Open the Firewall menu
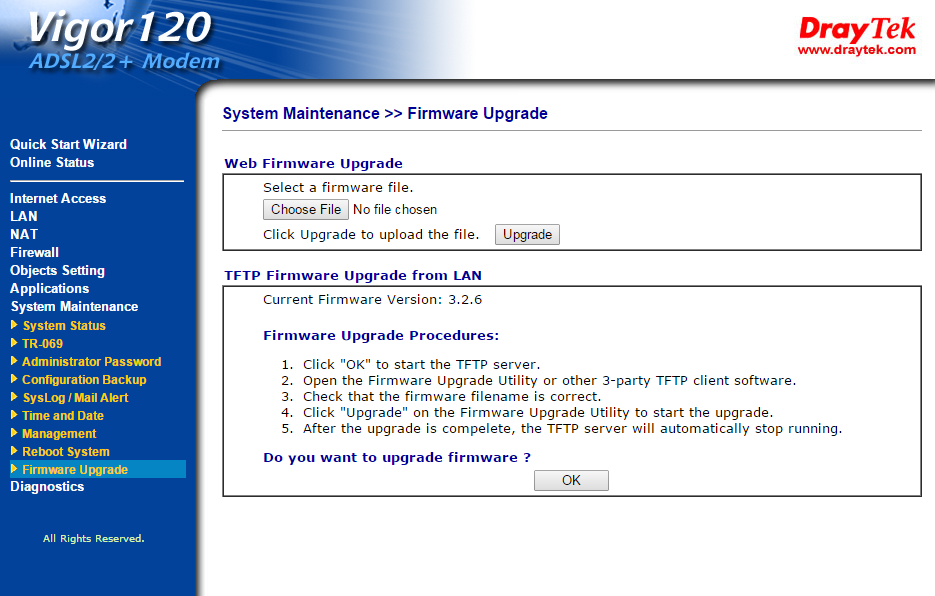Screen dimensions: 935x596 point(34,252)
